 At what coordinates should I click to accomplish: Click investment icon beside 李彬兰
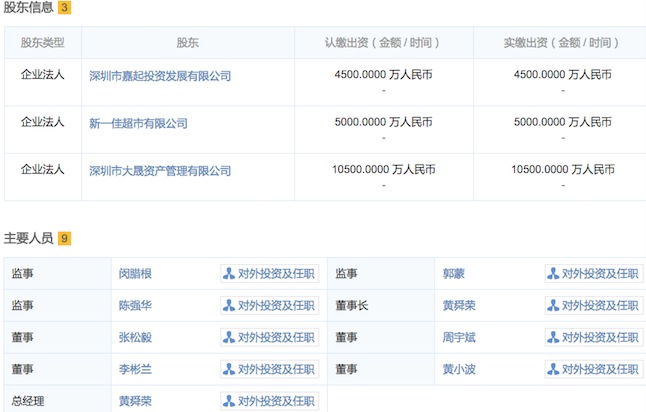(x=229, y=369)
